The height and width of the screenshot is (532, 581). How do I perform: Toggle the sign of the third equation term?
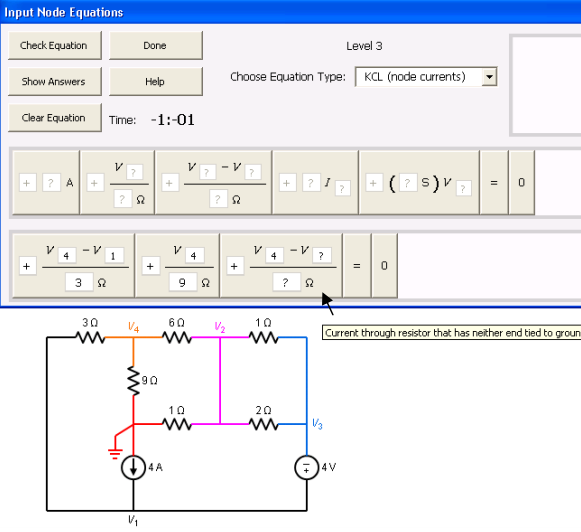pos(235,266)
